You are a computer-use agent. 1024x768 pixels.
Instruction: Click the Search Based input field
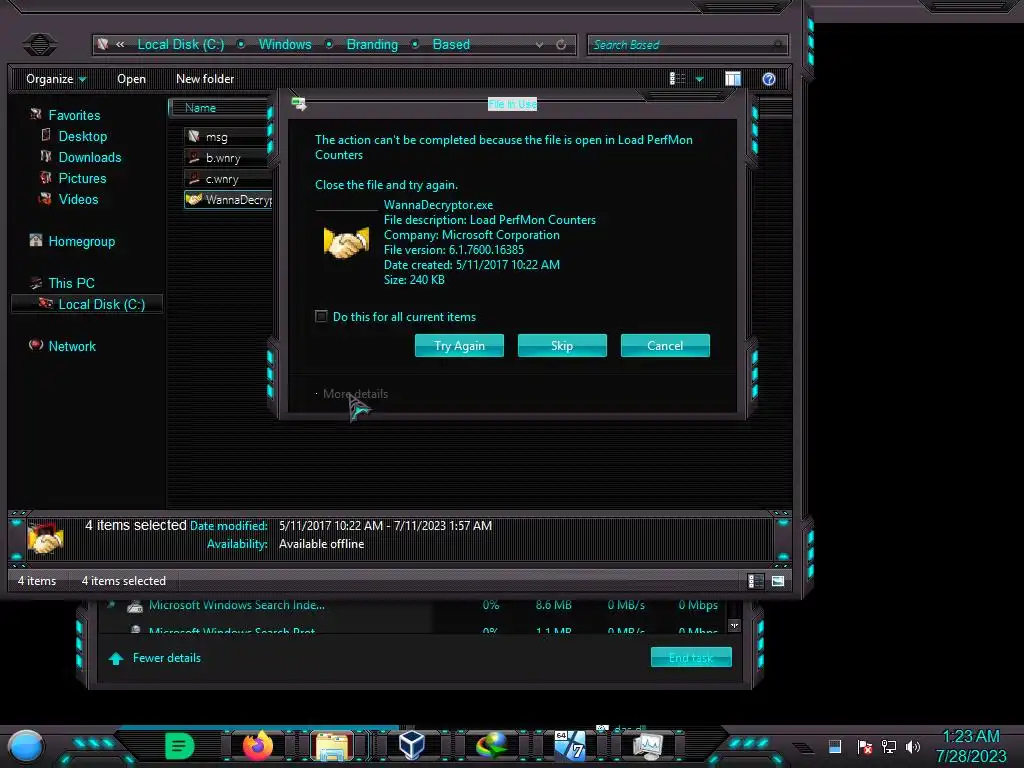[x=687, y=44]
